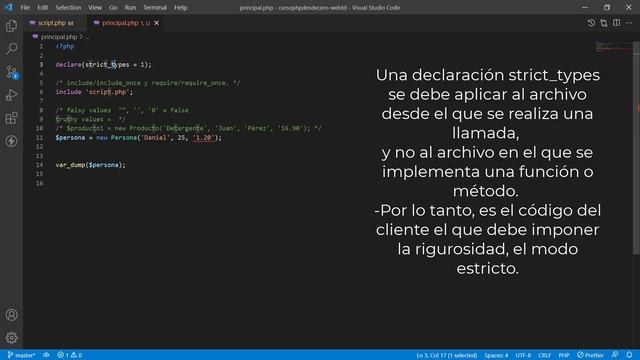Click the Prettier status bar item

point(590,355)
